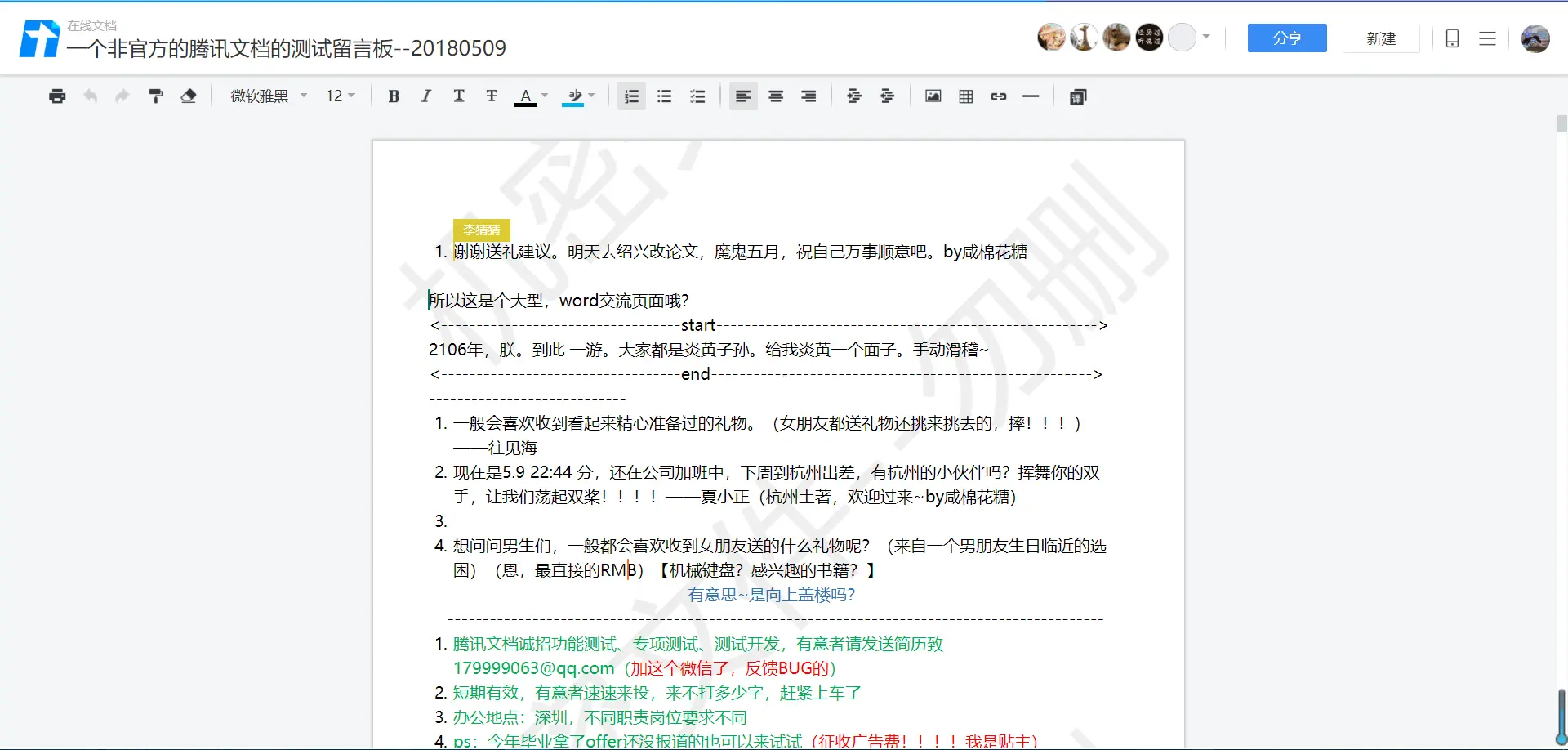1568x750 pixels.
Task: Insert a horizontal divider line
Action: pyautogui.click(x=1031, y=96)
